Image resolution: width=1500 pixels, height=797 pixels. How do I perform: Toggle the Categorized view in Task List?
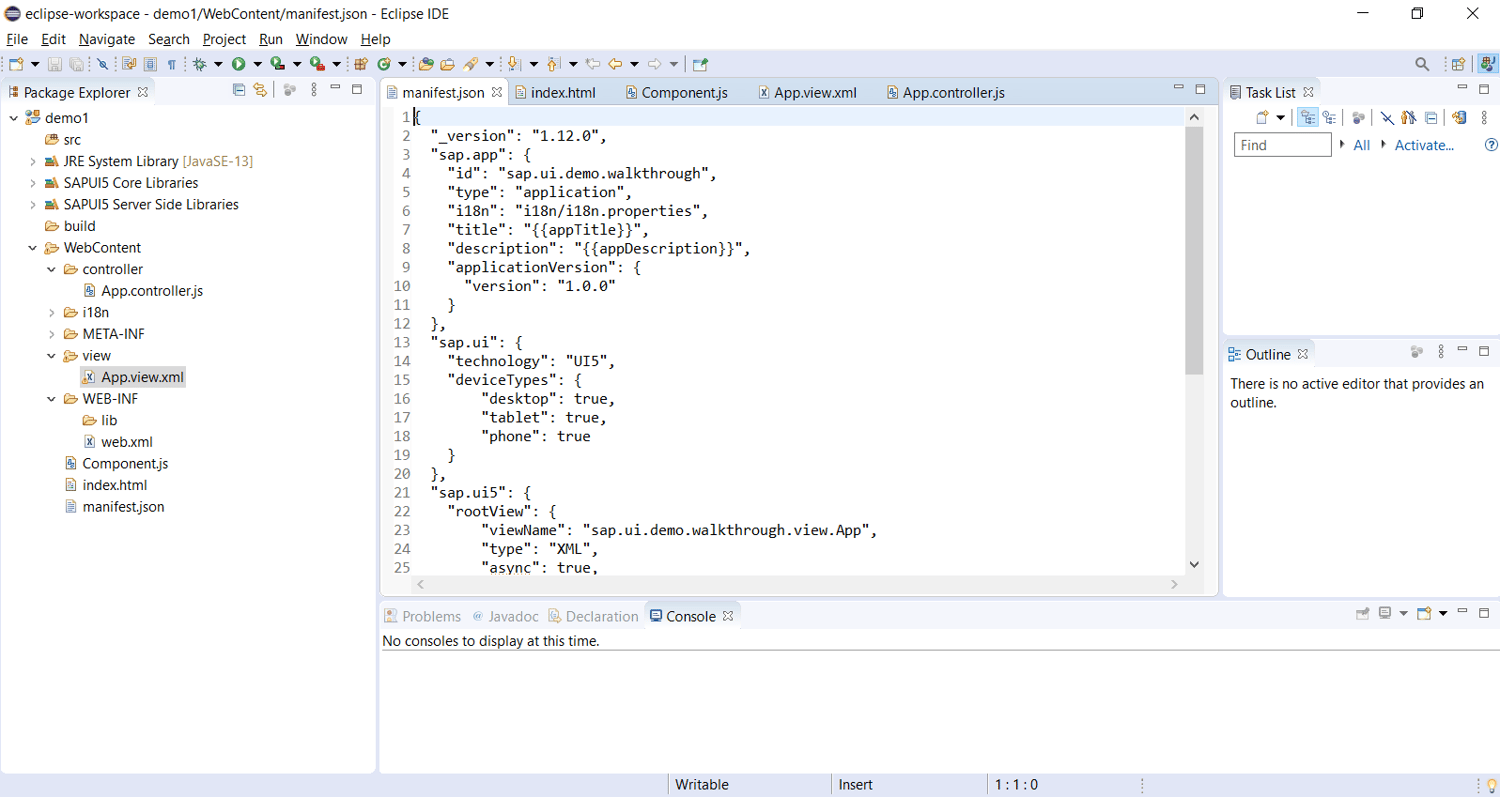pos(1308,117)
